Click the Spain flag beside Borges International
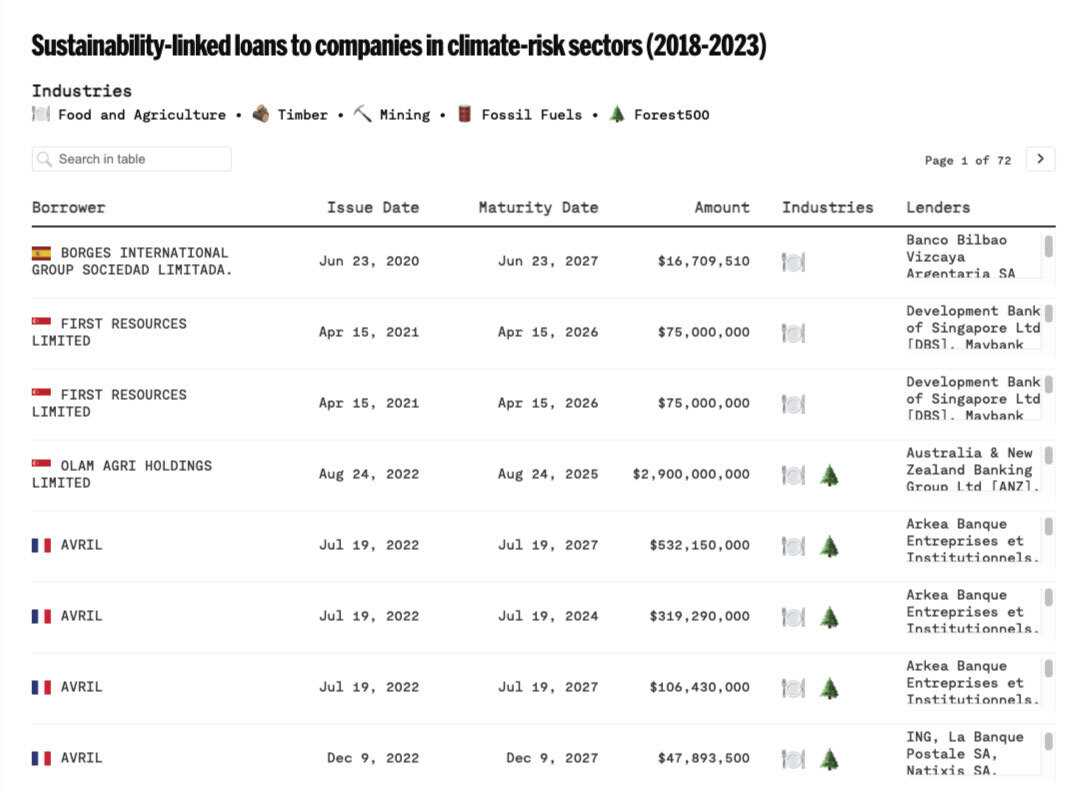 pos(41,253)
